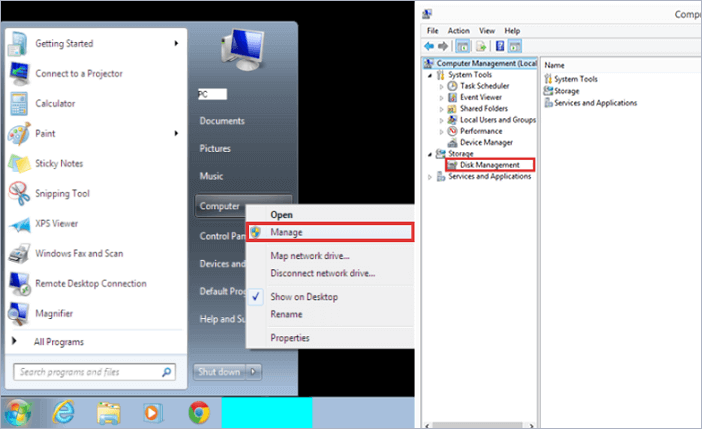Click the Export List toolbar icon
This screenshot has width=702, height=429.
pyautogui.click(x=481, y=46)
